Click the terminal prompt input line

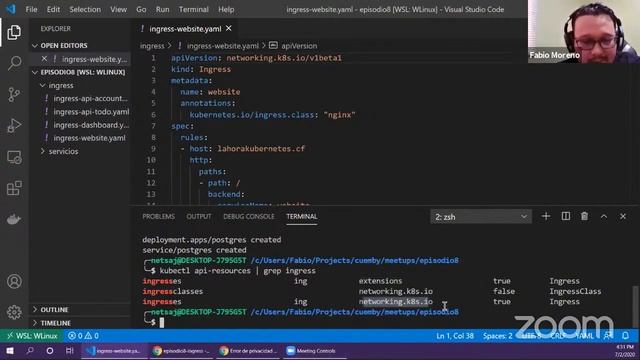(162, 322)
